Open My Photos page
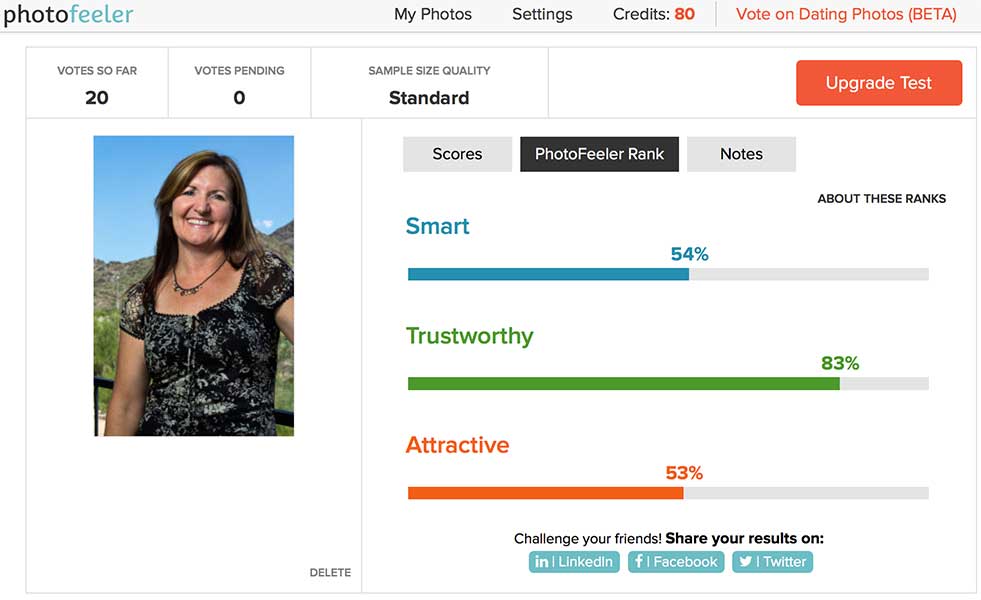This screenshot has width=981, height=600. coord(433,15)
